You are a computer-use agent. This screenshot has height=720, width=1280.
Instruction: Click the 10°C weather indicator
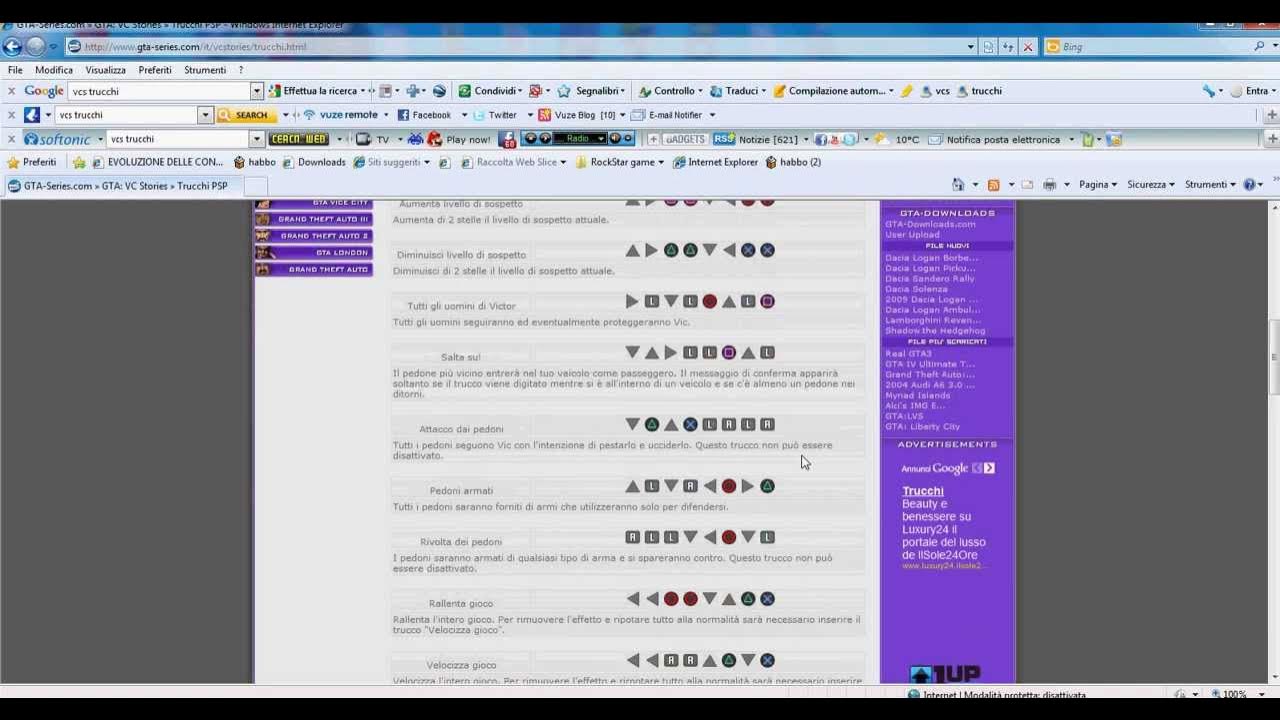[x=899, y=139]
